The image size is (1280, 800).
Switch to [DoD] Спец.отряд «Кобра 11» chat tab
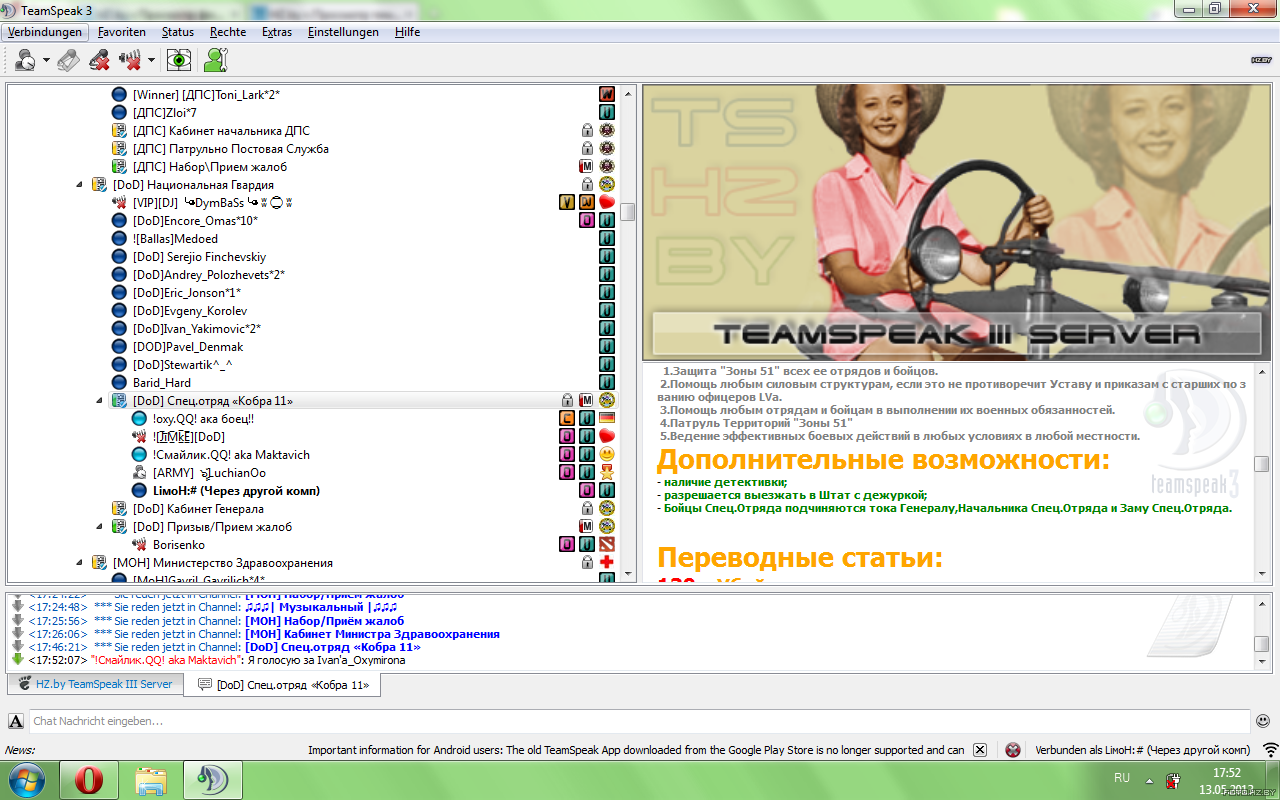pyautogui.click(x=283, y=685)
